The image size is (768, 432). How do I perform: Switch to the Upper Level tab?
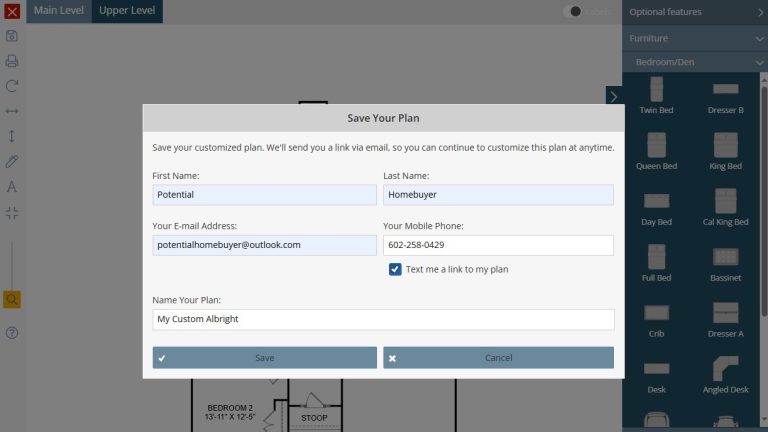point(127,10)
